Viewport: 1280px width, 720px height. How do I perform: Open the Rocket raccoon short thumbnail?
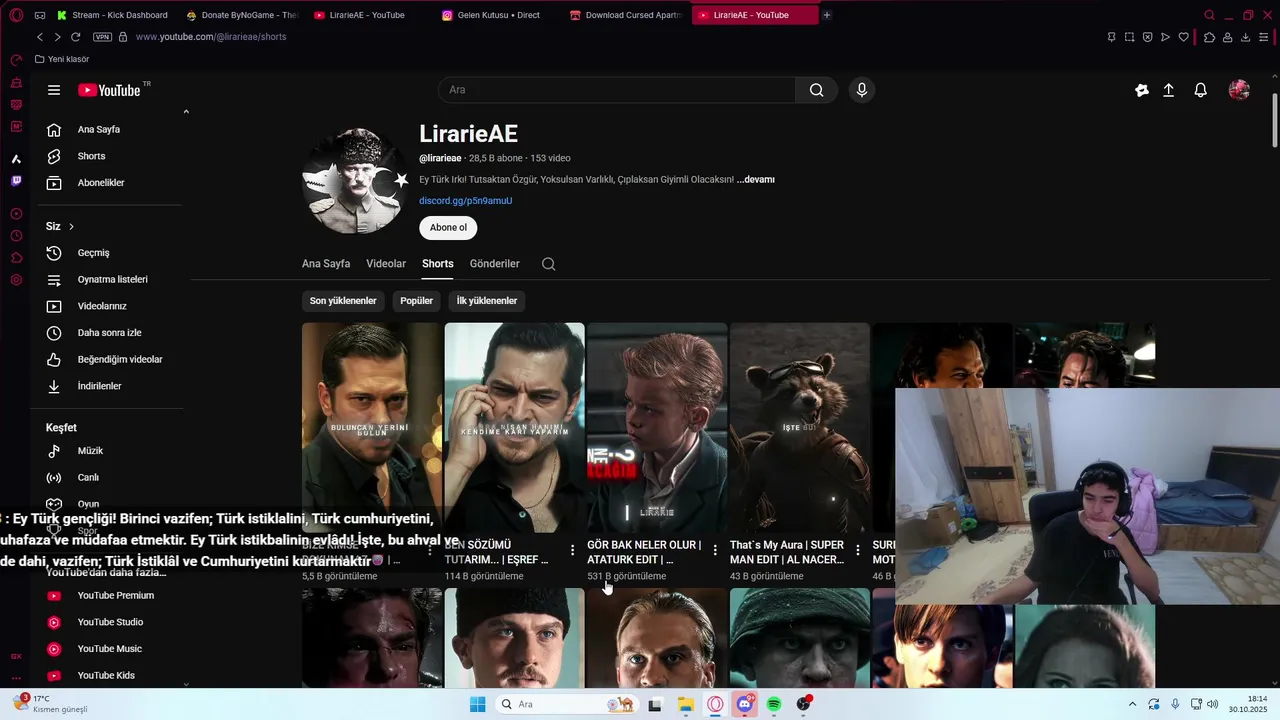click(x=800, y=427)
